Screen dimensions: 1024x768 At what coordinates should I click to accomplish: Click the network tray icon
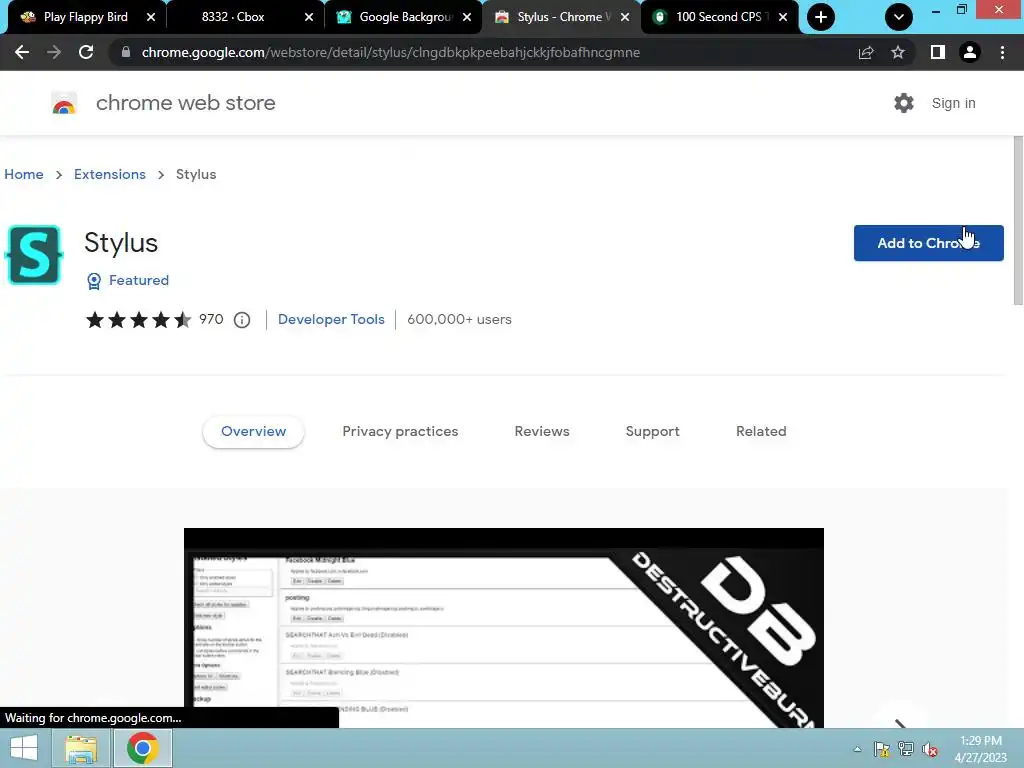click(906, 749)
